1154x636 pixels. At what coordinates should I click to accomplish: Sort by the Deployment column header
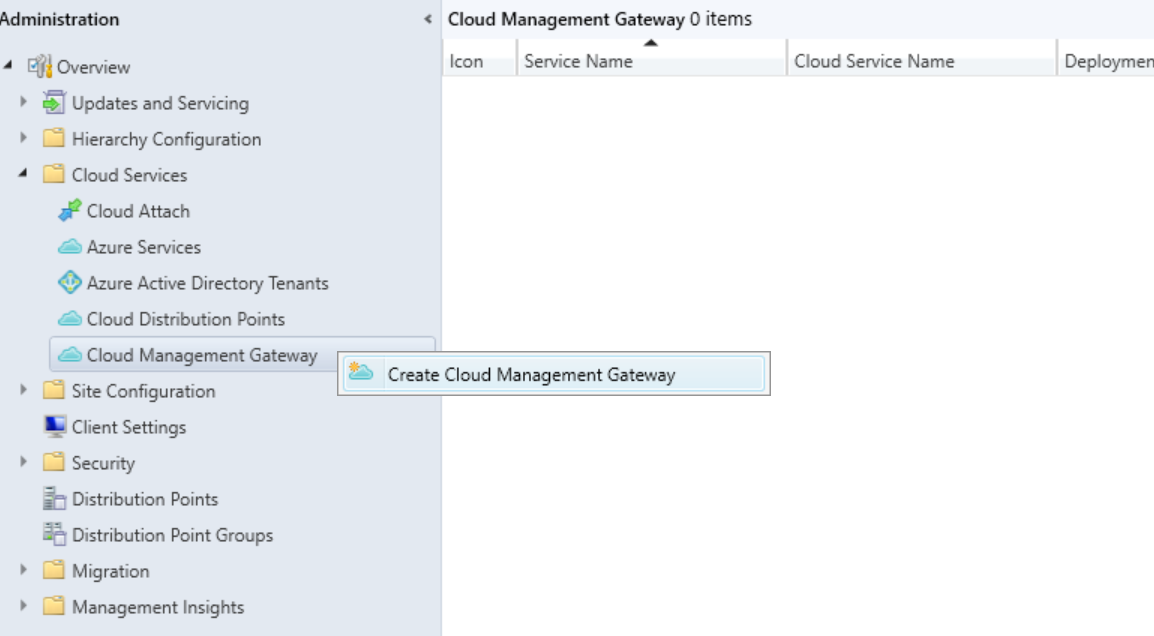(1106, 61)
